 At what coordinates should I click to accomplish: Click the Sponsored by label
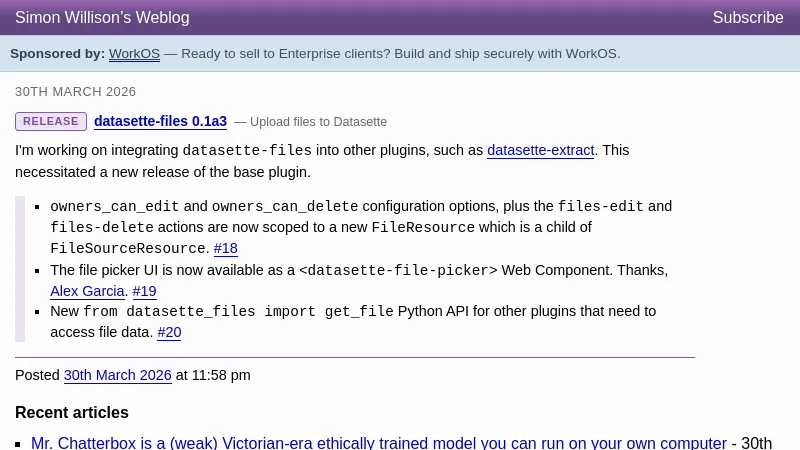point(57,54)
